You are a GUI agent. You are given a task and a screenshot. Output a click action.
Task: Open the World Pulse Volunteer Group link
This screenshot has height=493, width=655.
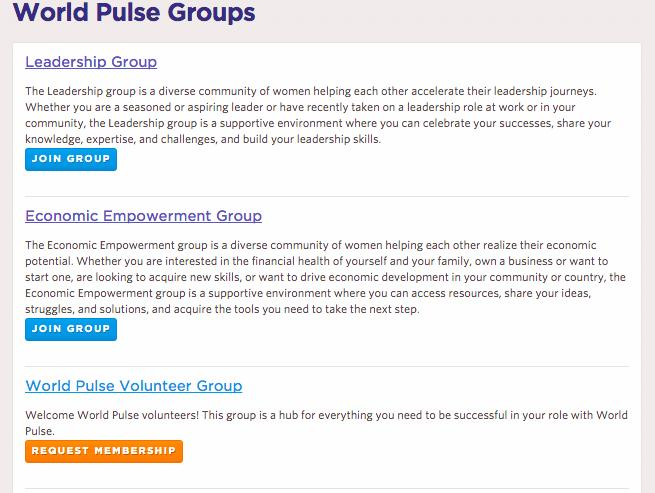tap(133, 386)
